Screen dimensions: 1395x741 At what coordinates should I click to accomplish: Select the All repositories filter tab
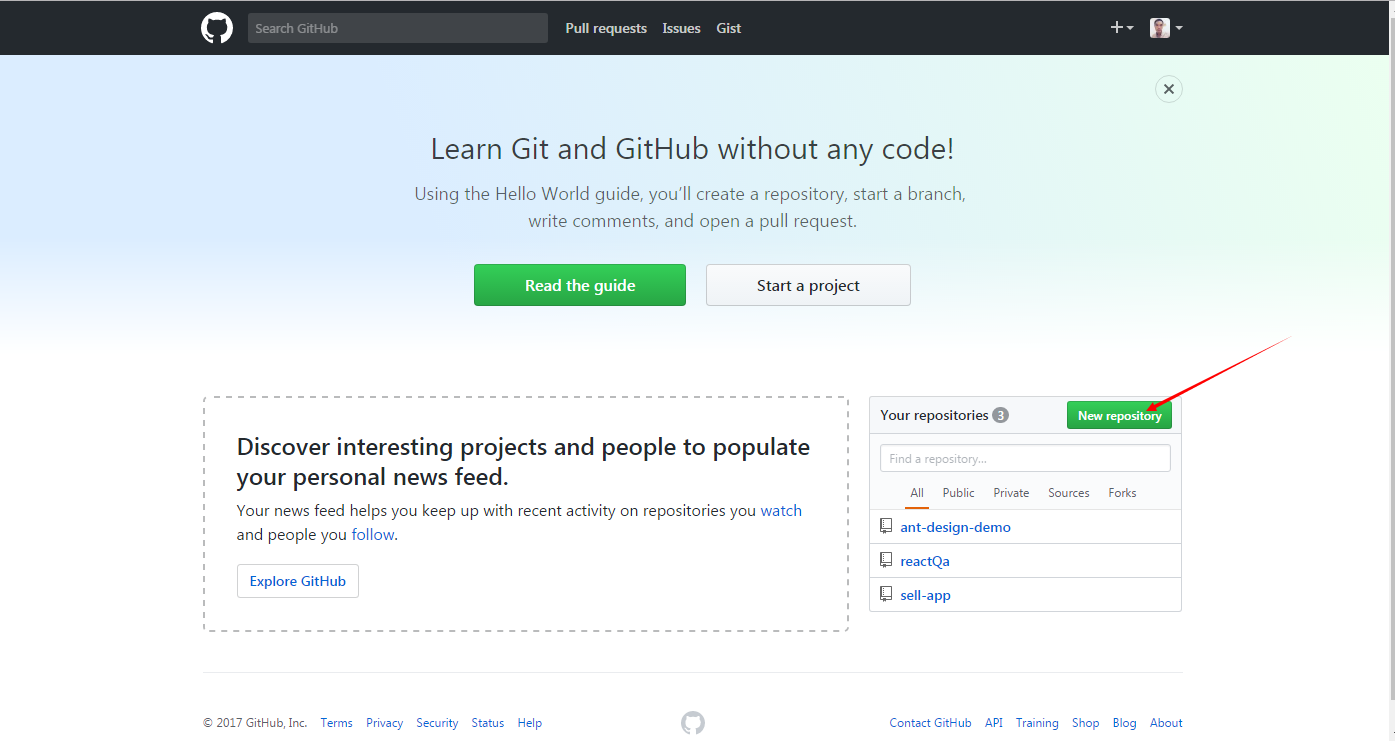coord(917,493)
